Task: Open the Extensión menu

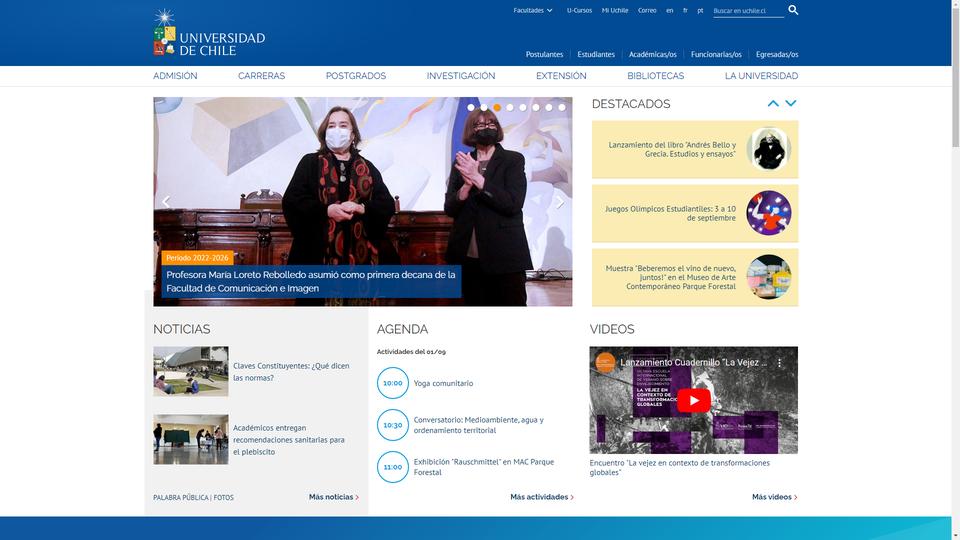Action: click(561, 76)
